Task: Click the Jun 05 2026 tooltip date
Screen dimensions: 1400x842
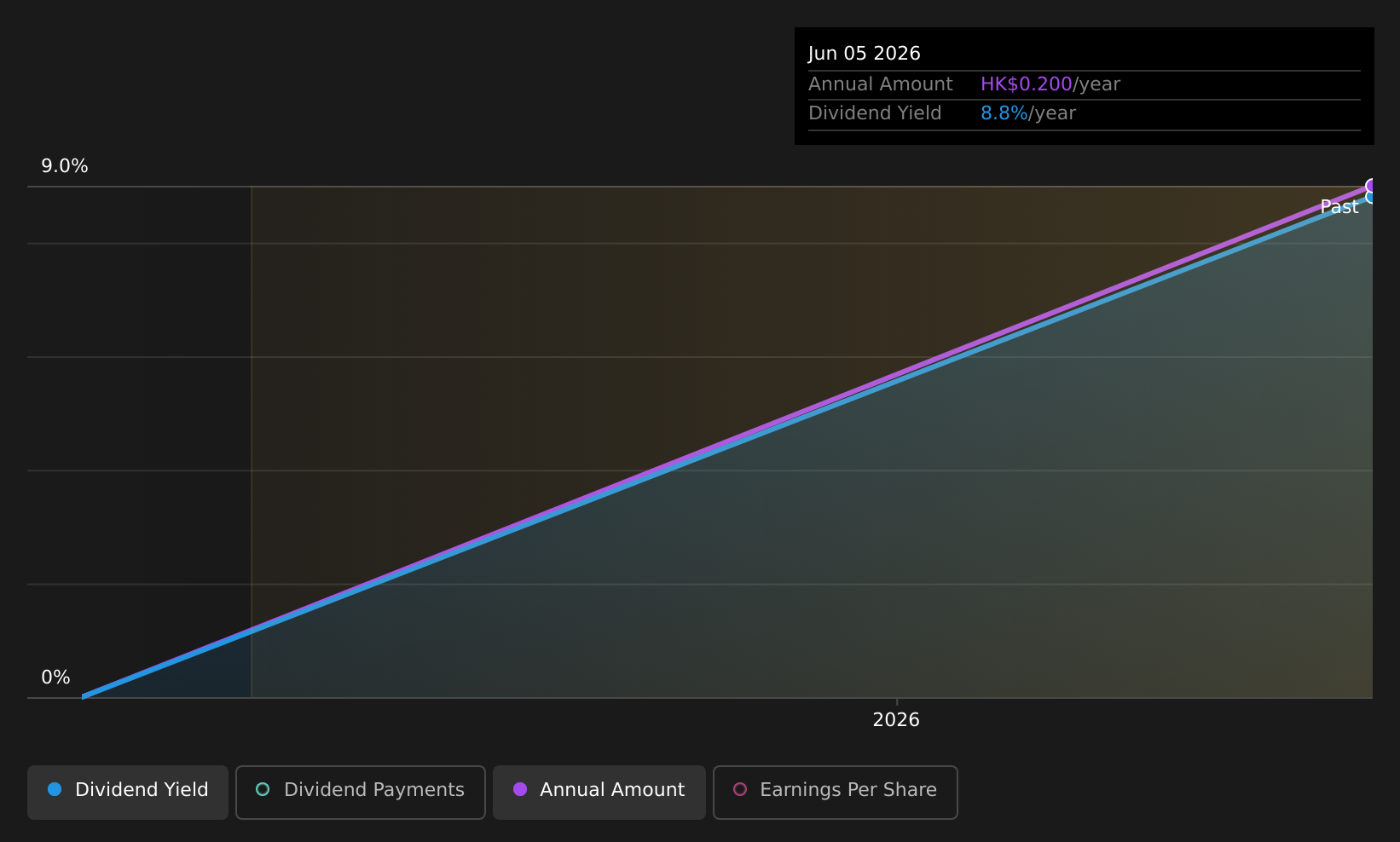Action: coord(865,54)
